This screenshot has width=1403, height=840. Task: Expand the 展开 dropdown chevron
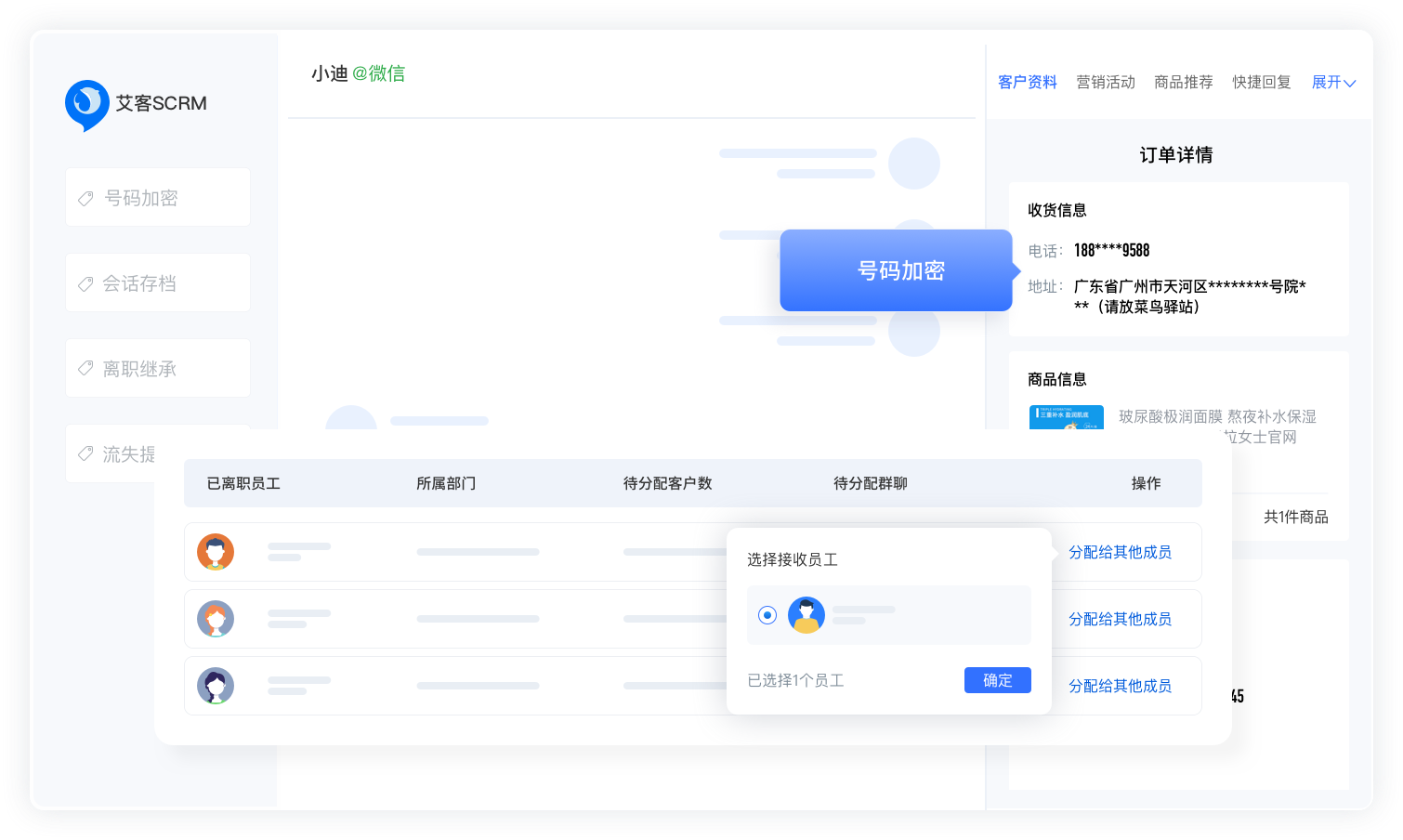click(x=1350, y=83)
